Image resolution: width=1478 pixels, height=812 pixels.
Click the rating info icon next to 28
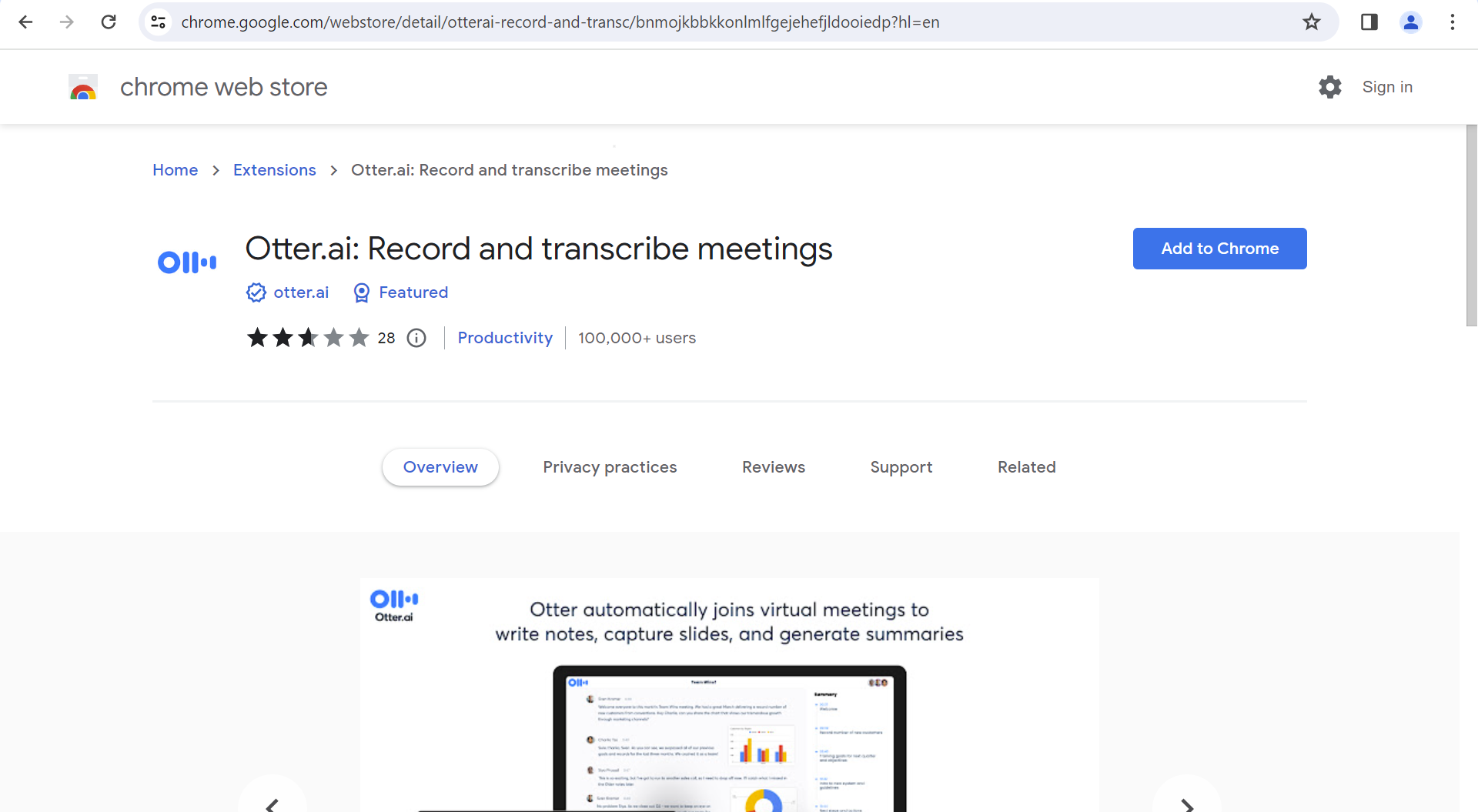click(416, 338)
